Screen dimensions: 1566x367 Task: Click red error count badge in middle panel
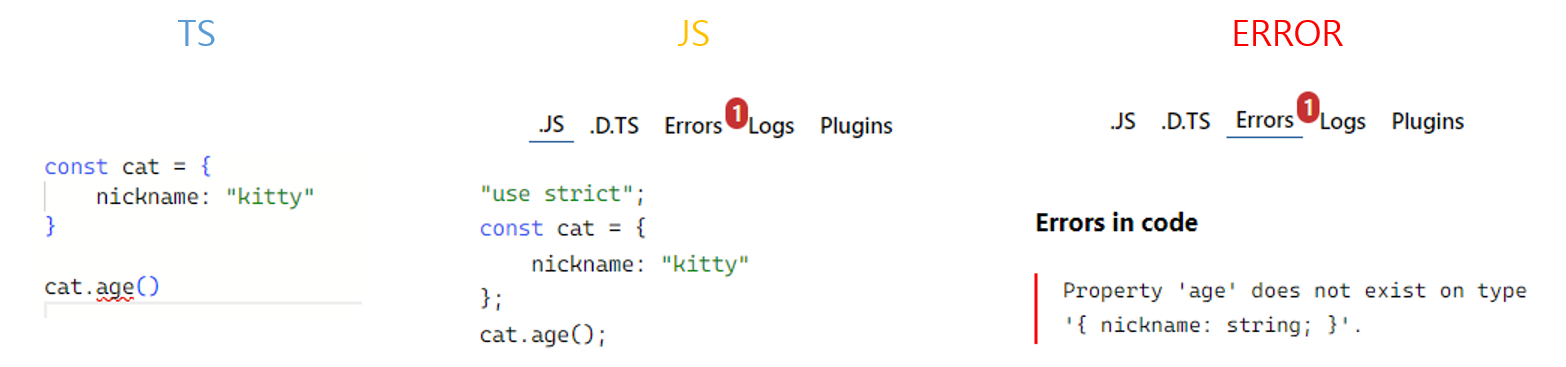736,114
